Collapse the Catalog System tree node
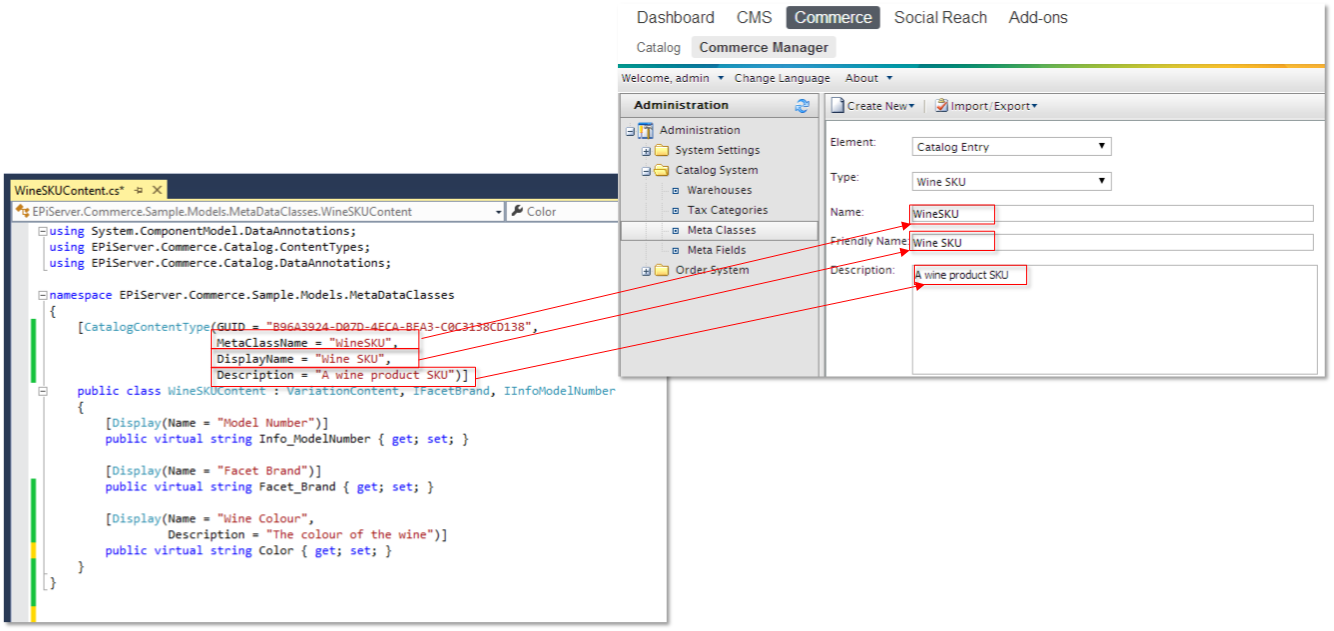The width and height of the screenshot is (1334, 631). (646, 171)
